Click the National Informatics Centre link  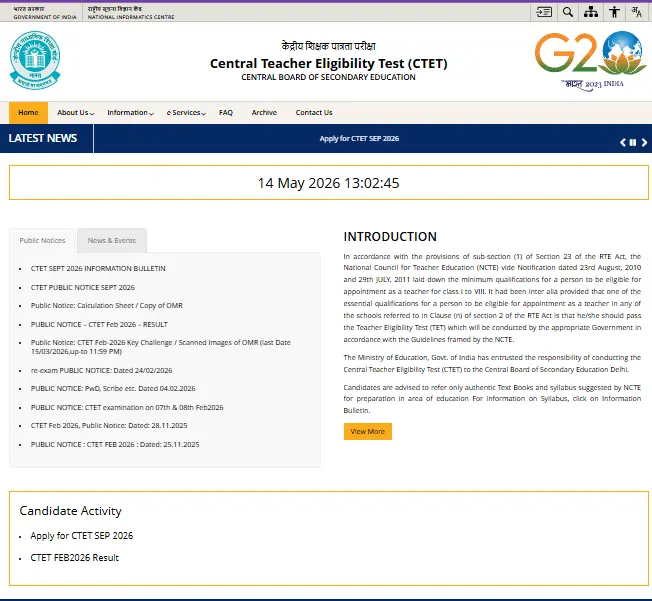click(x=131, y=12)
